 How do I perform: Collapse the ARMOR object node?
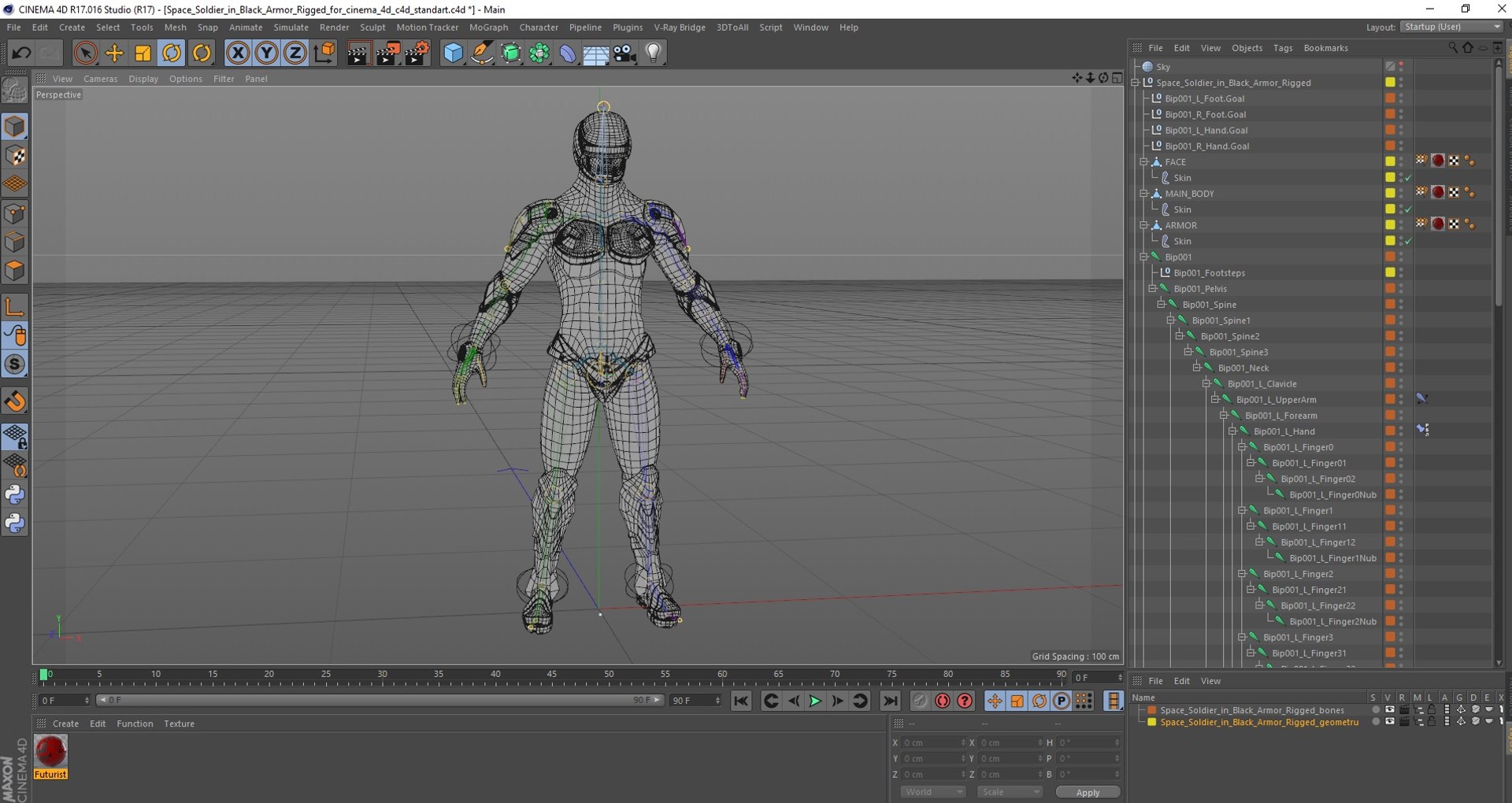tap(1143, 225)
